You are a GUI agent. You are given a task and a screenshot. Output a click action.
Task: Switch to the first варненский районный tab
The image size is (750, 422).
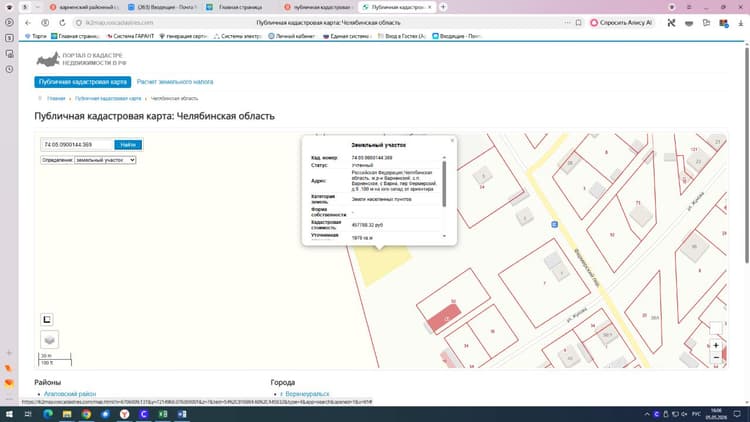tap(85, 7)
